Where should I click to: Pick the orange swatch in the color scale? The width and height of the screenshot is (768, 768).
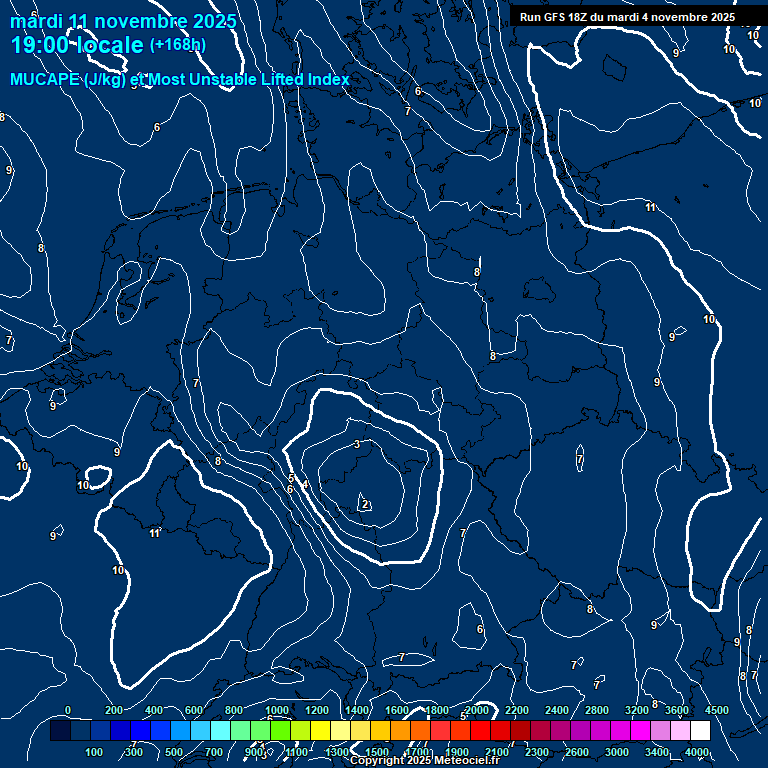point(400,731)
